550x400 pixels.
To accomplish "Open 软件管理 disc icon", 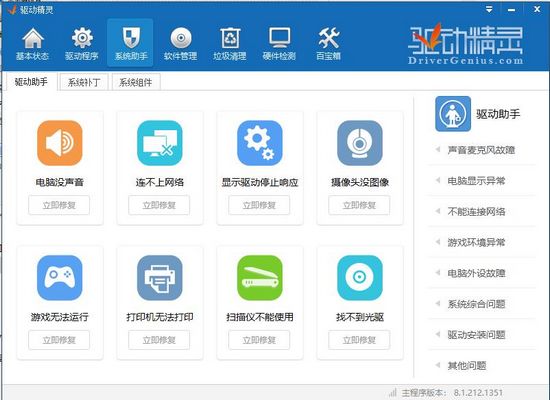I will 181,38.
